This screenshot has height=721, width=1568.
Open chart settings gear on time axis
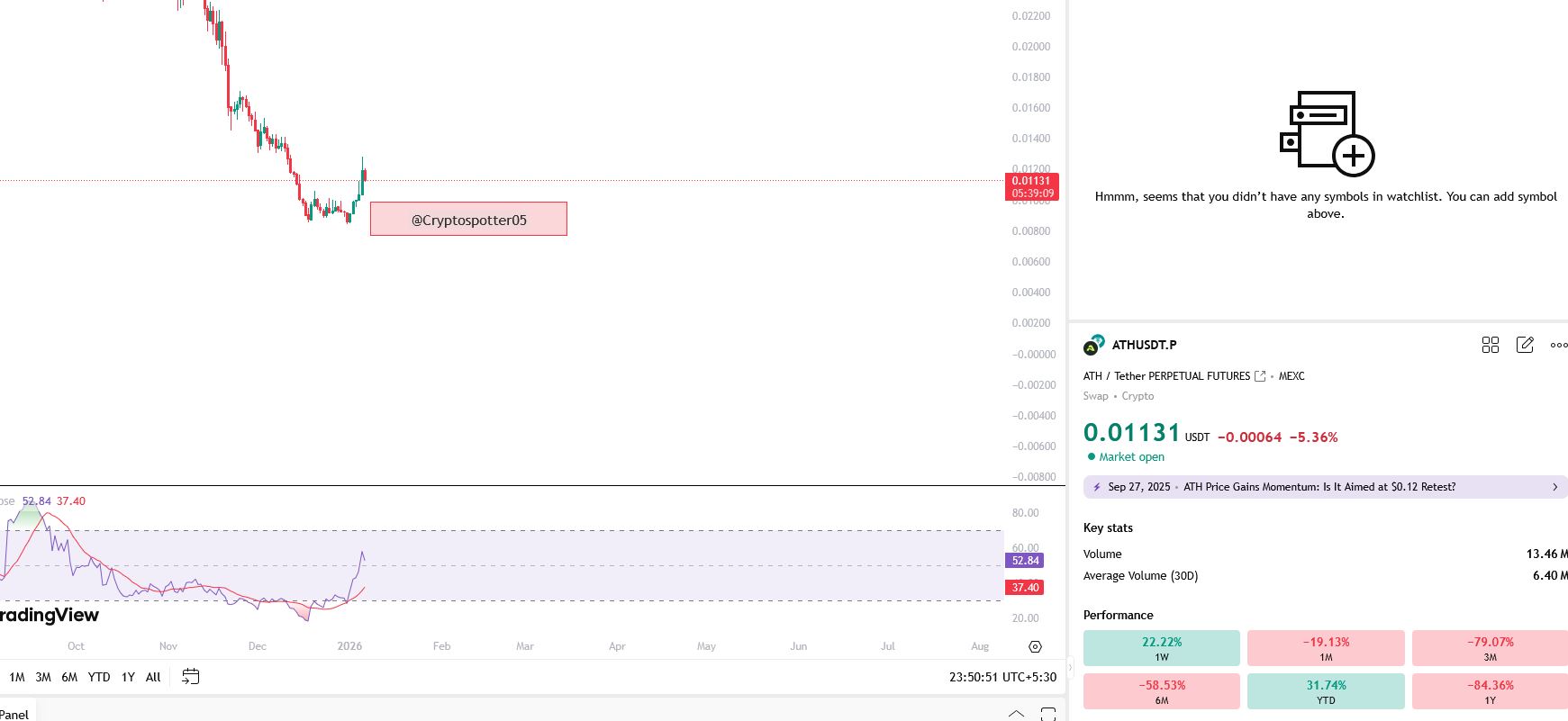point(1035,646)
